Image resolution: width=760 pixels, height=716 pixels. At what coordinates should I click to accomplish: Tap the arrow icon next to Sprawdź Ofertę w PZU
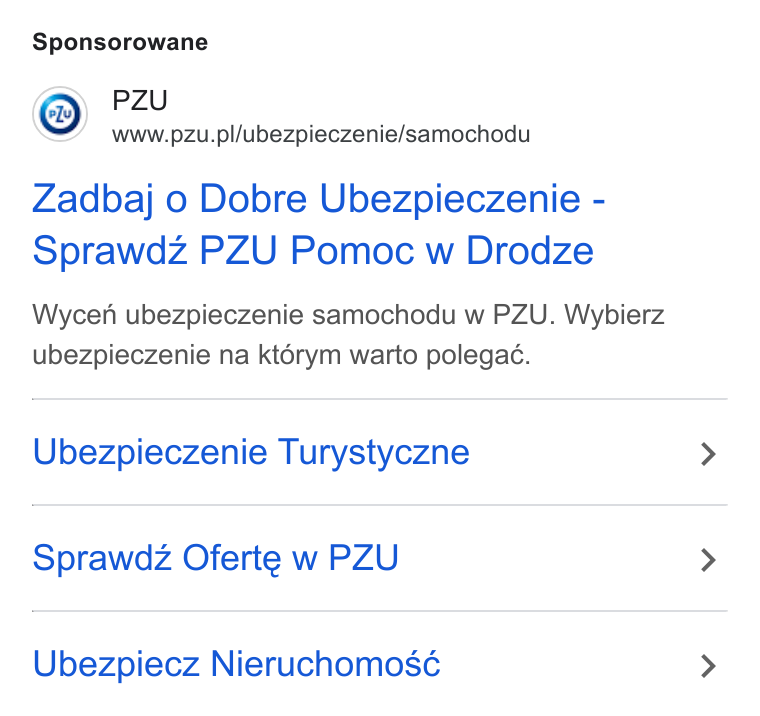pos(708,560)
